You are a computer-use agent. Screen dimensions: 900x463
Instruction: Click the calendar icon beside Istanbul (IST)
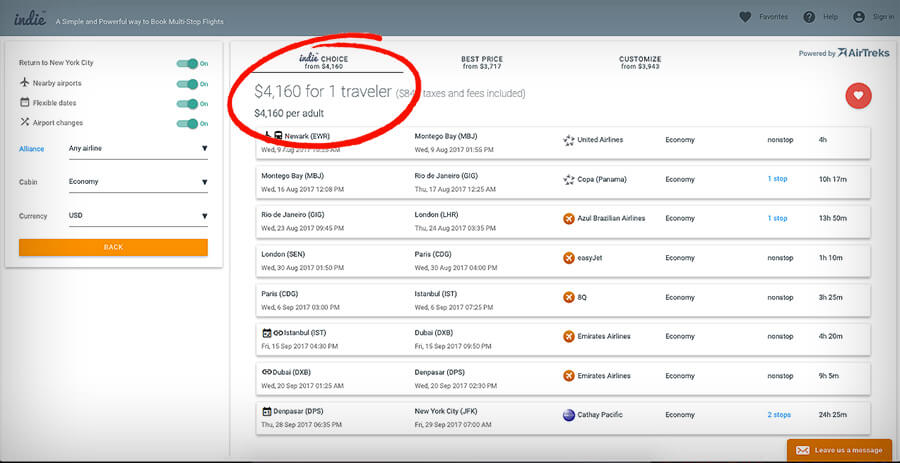(x=266, y=333)
